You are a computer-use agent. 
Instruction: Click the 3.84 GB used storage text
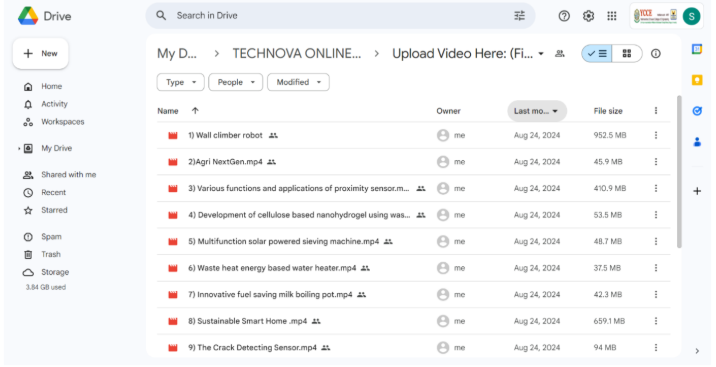pyautogui.click(x=46, y=288)
